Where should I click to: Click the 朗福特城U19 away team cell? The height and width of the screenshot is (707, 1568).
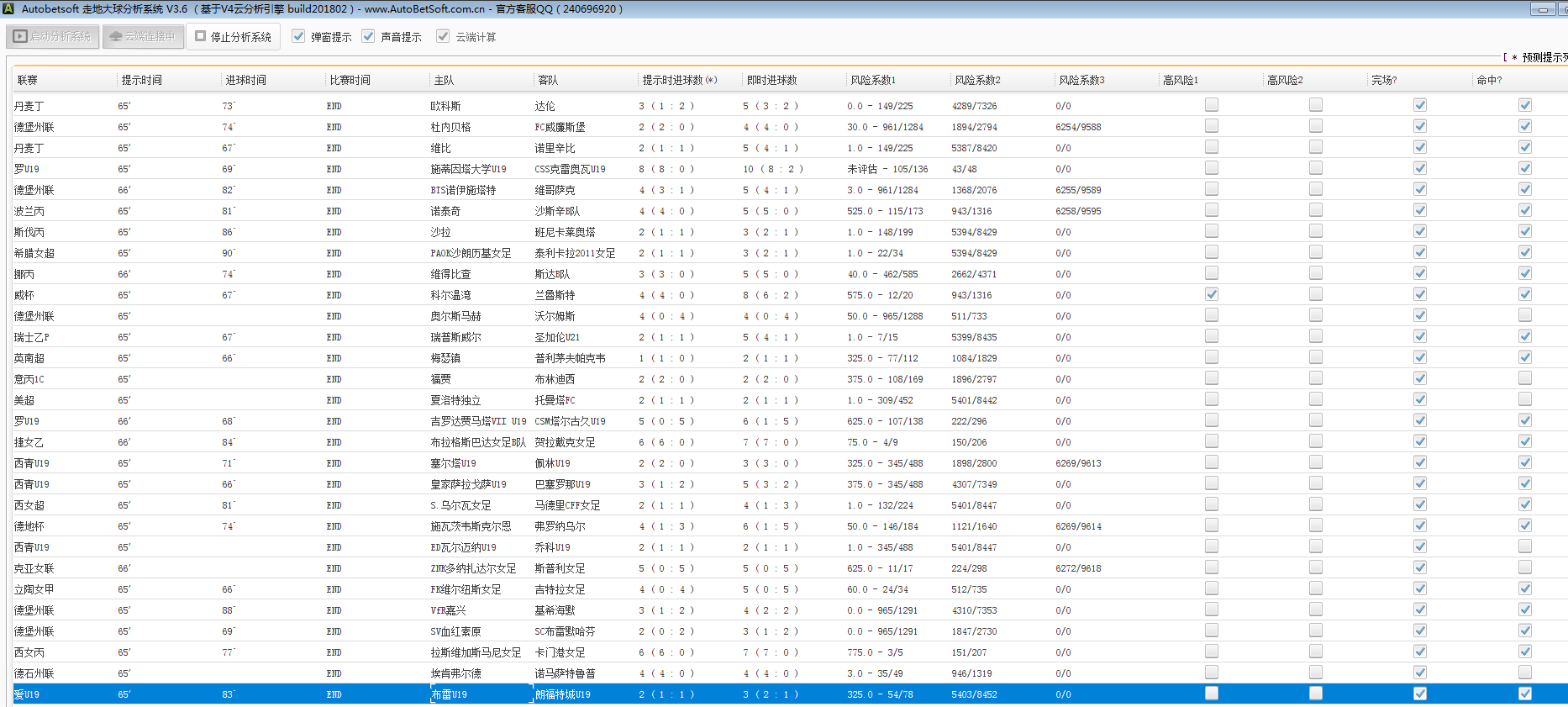[x=562, y=694]
